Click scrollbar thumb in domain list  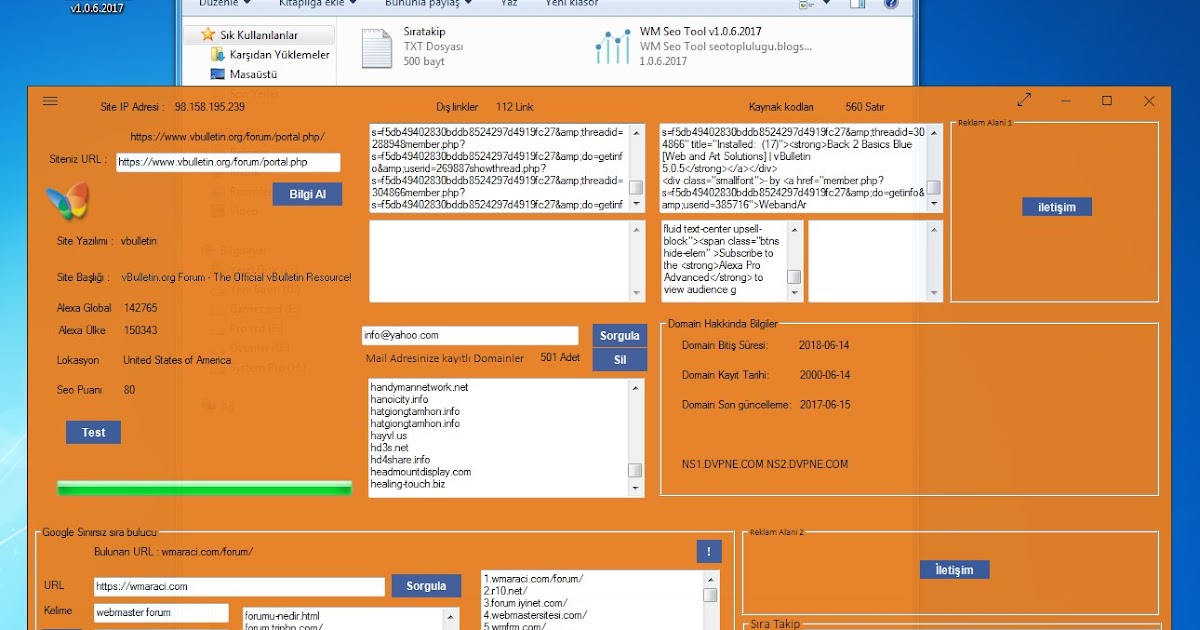click(636, 471)
